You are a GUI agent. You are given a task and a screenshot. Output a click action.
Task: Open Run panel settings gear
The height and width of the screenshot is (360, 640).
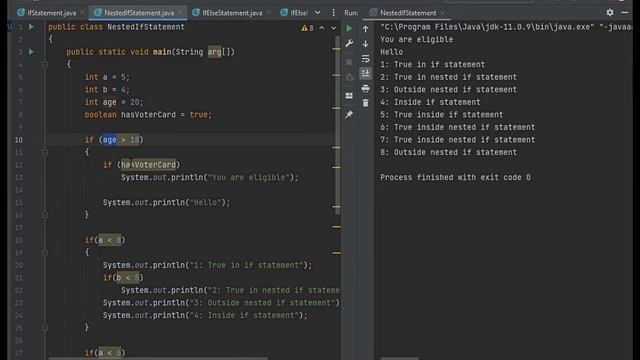click(x=610, y=13)
